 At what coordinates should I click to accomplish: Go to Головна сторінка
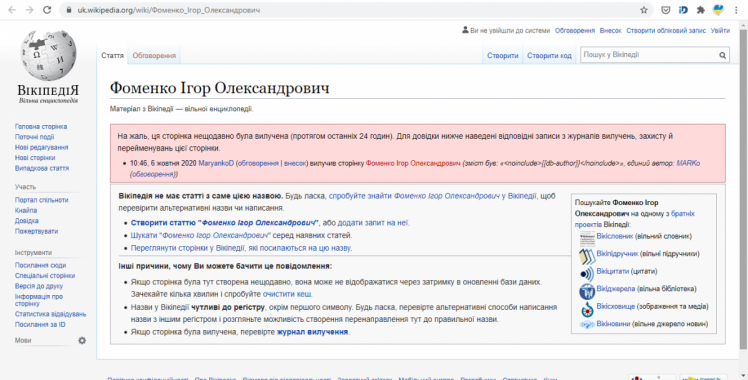pyautogui.click(x=41, y=127)
